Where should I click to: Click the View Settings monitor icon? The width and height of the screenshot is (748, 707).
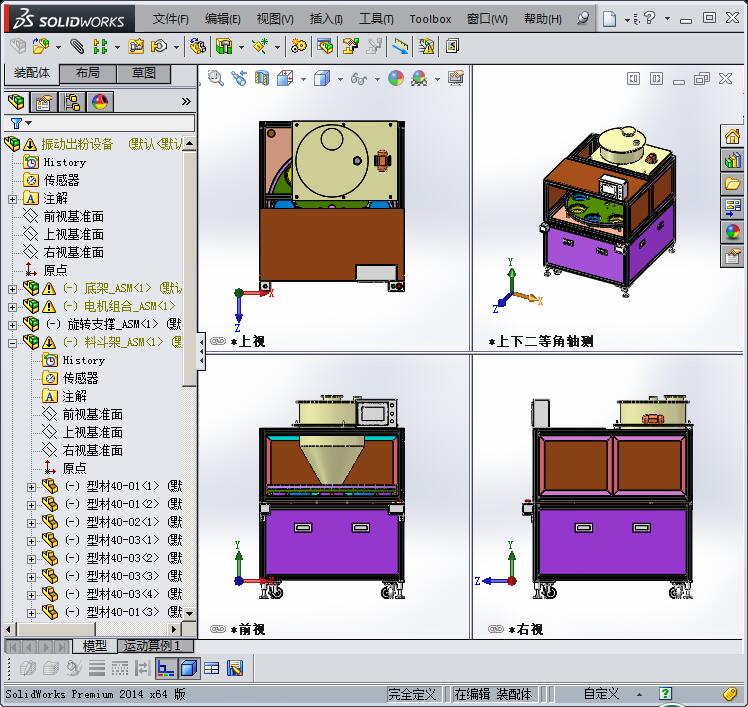coord(456,78)
